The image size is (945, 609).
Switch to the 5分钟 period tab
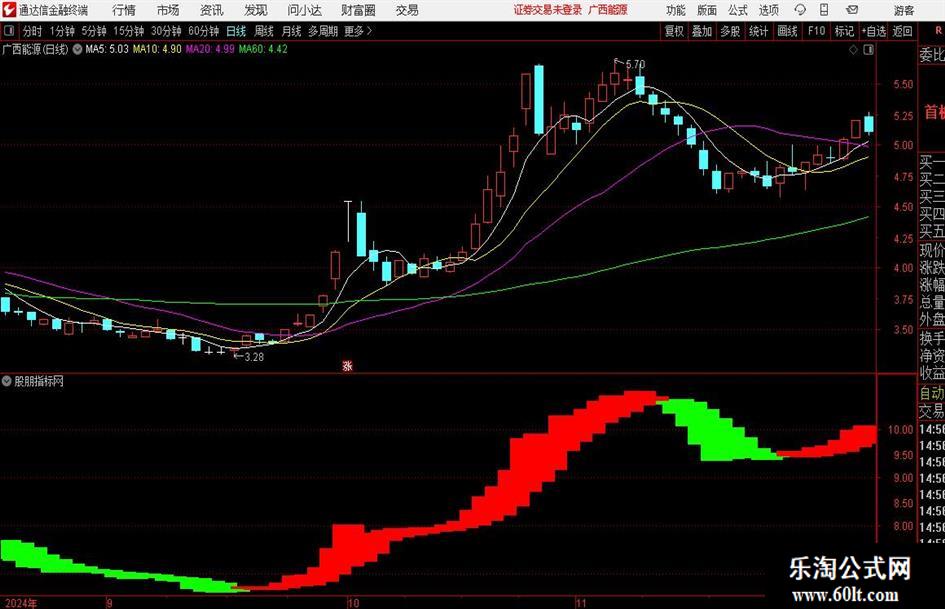pos(94,31)
